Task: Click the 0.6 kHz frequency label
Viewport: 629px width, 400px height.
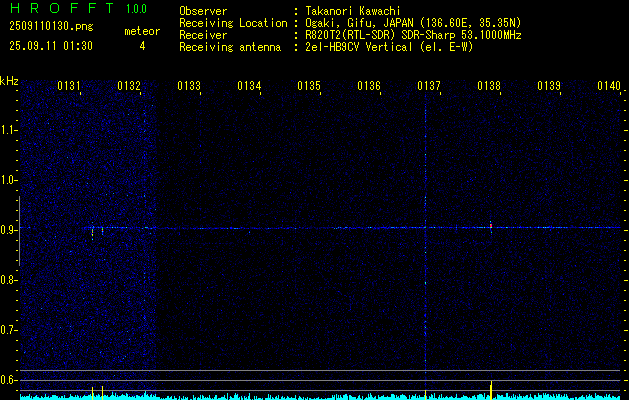Action: [x=8, y=380]
